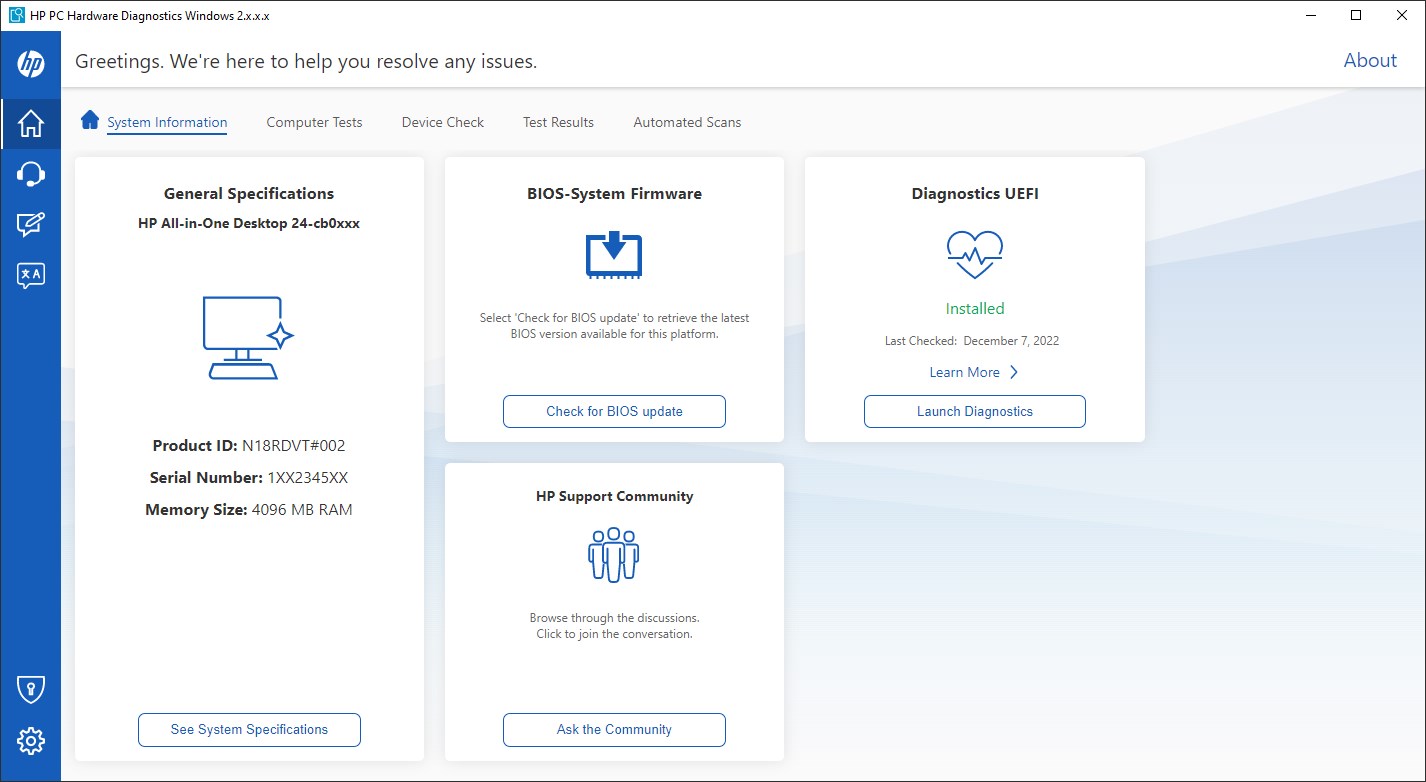Open the Automated Scans tab
Viewport: 1426px width, 782px height.
[686, 121]
